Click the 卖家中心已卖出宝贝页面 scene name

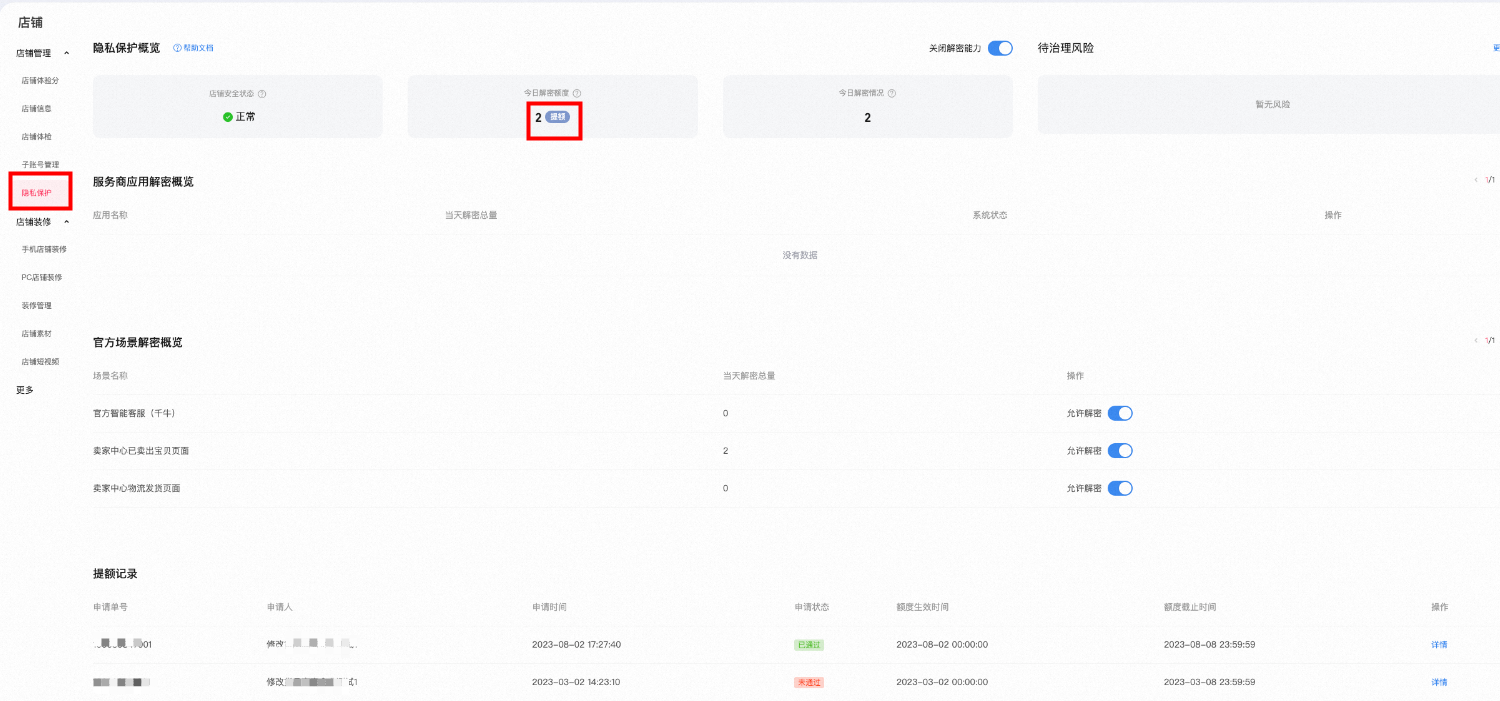[141, 451]
